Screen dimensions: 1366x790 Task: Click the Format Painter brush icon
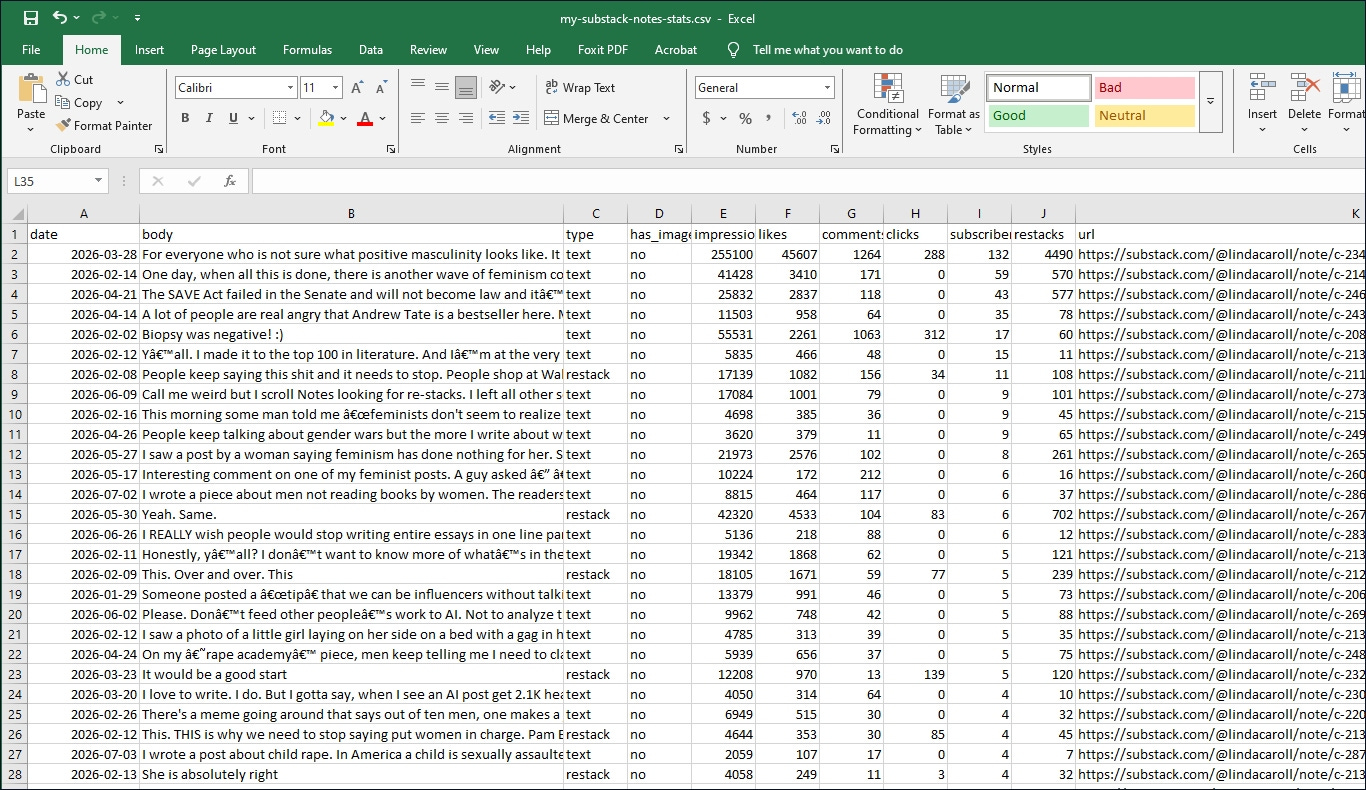click(63, 126)
